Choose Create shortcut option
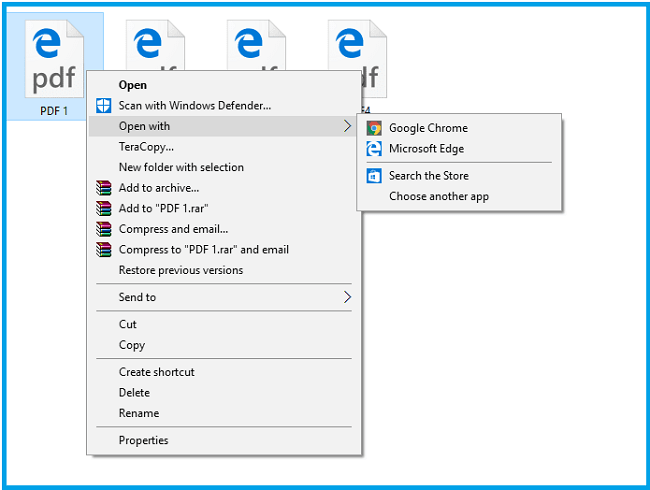The image size is (650, 490). click(156, 372)
